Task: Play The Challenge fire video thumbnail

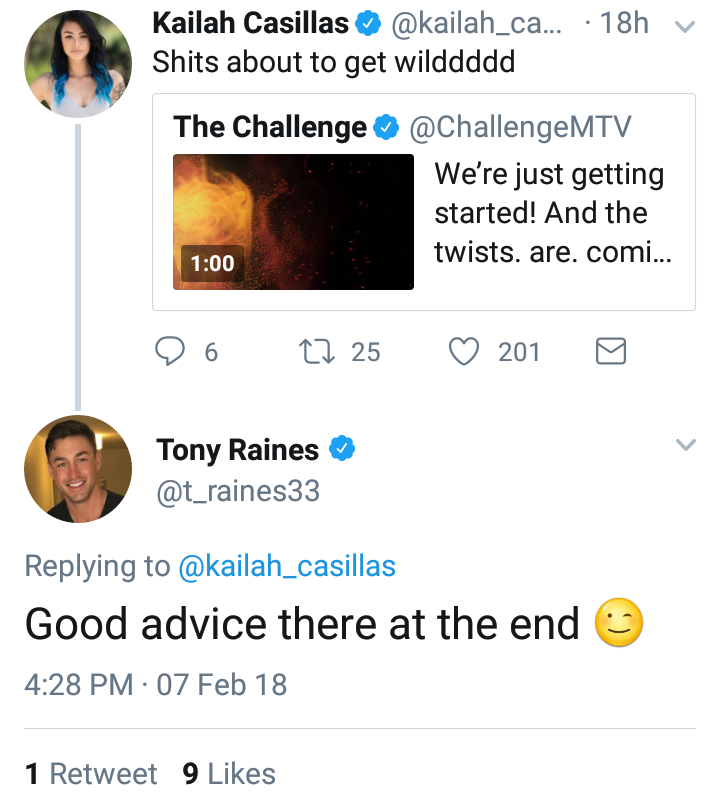Action: tap(293, 222)
